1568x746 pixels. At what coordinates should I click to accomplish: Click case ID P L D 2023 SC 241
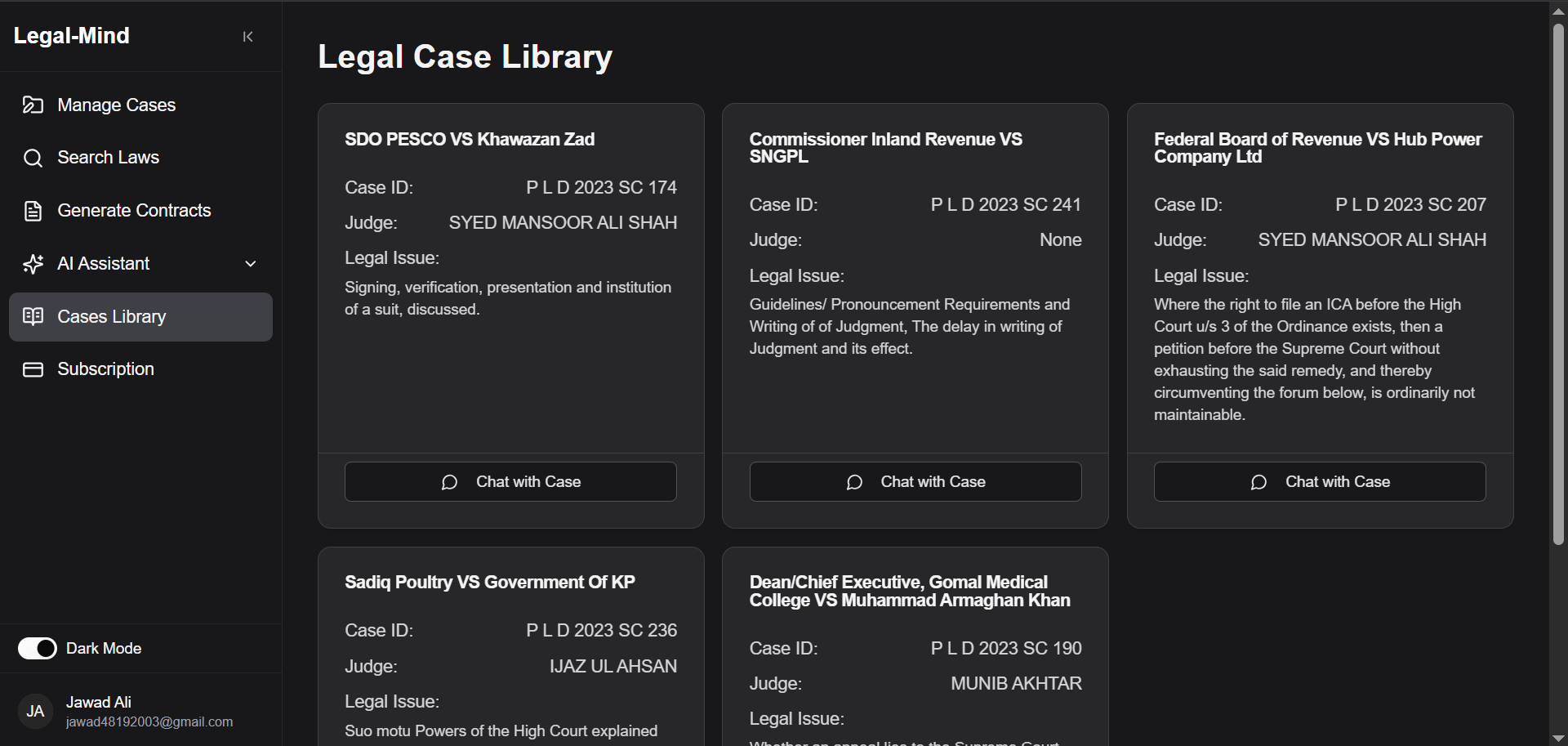coord(1006,205)
